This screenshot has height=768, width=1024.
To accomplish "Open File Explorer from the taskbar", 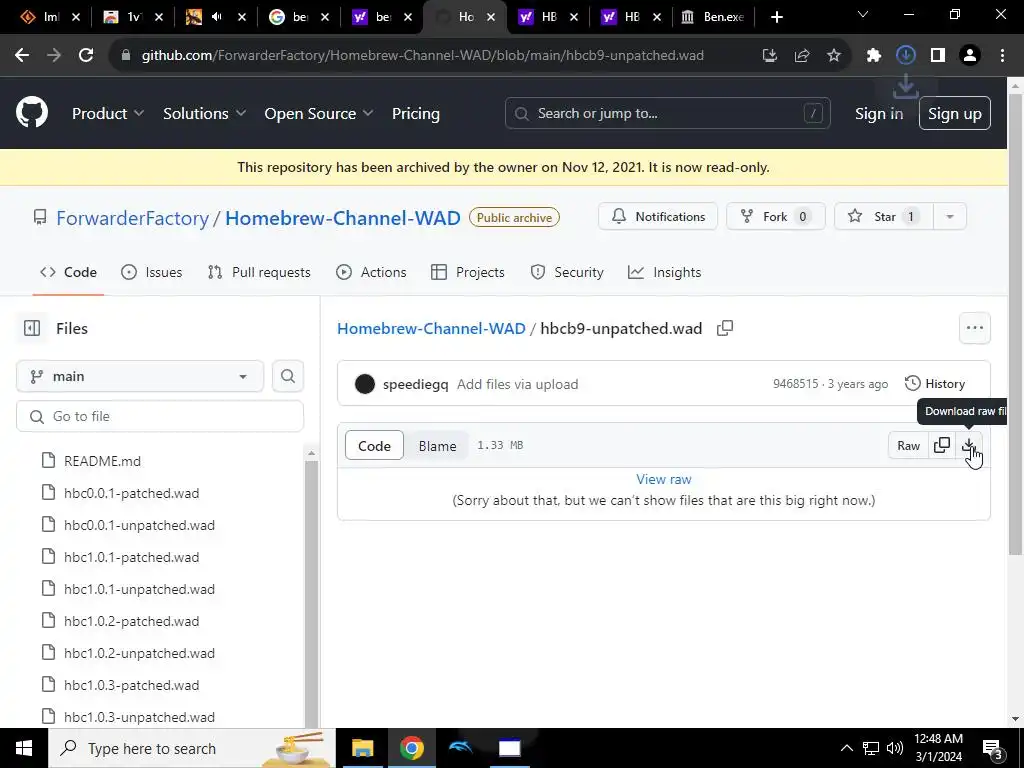I will (x=362, y=748).
